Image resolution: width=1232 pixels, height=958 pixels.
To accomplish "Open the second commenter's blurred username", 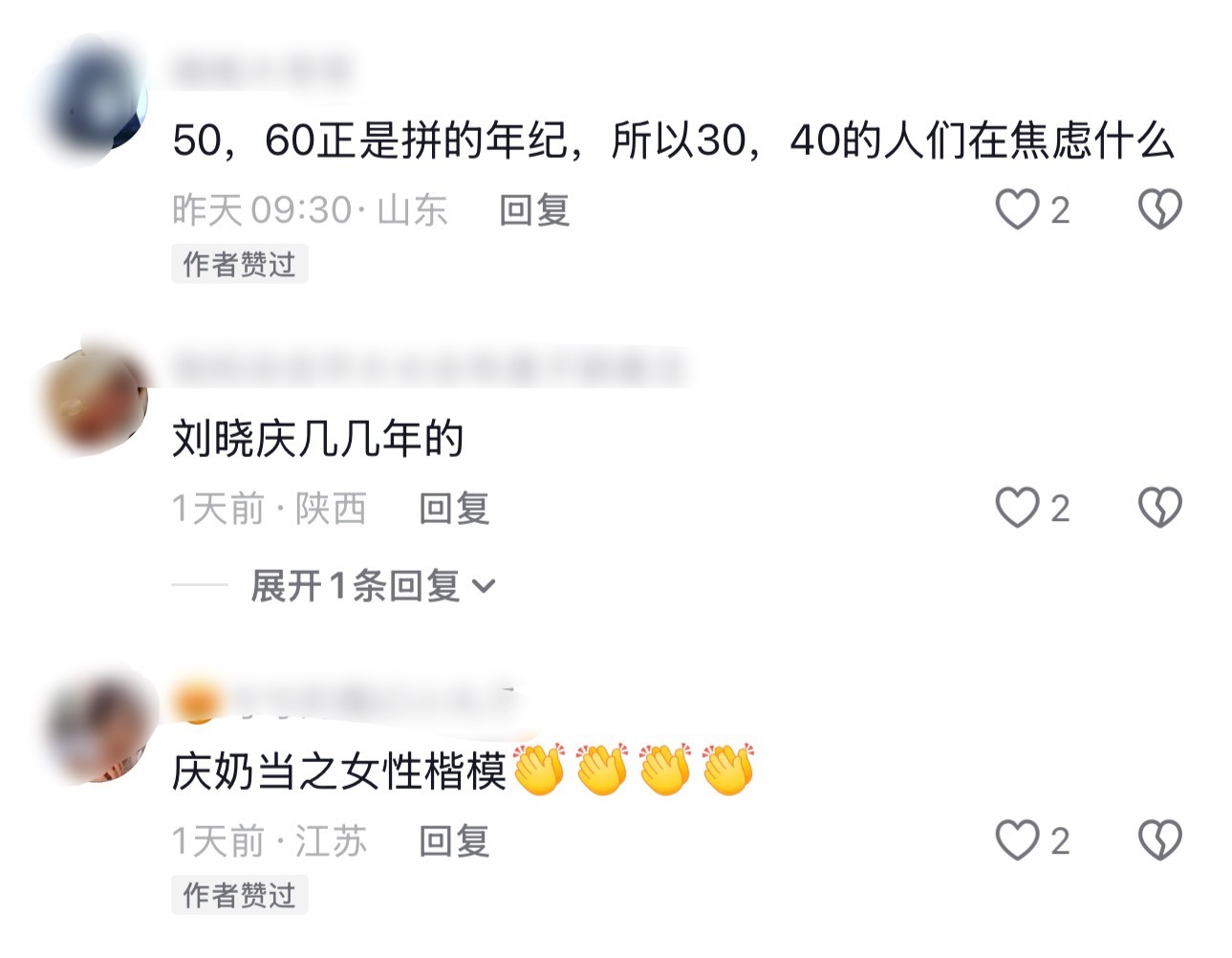I will point(428,369).
